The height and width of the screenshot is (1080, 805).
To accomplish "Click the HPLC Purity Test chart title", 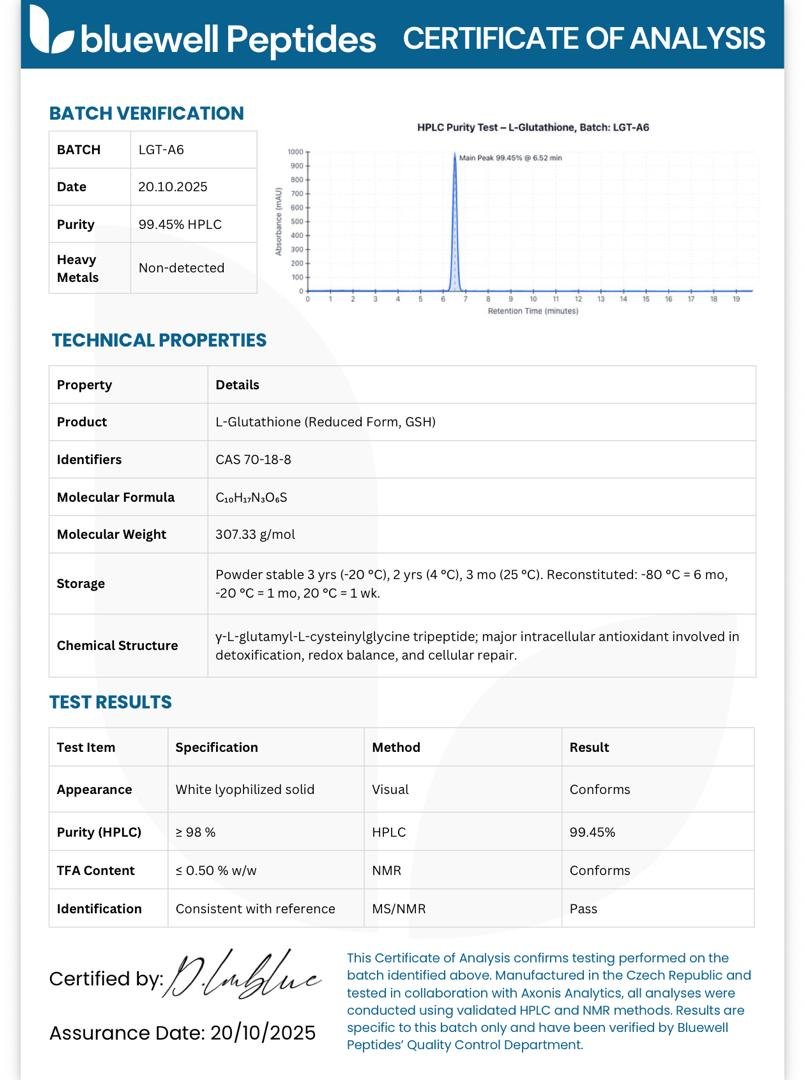I will click(533, 127).
